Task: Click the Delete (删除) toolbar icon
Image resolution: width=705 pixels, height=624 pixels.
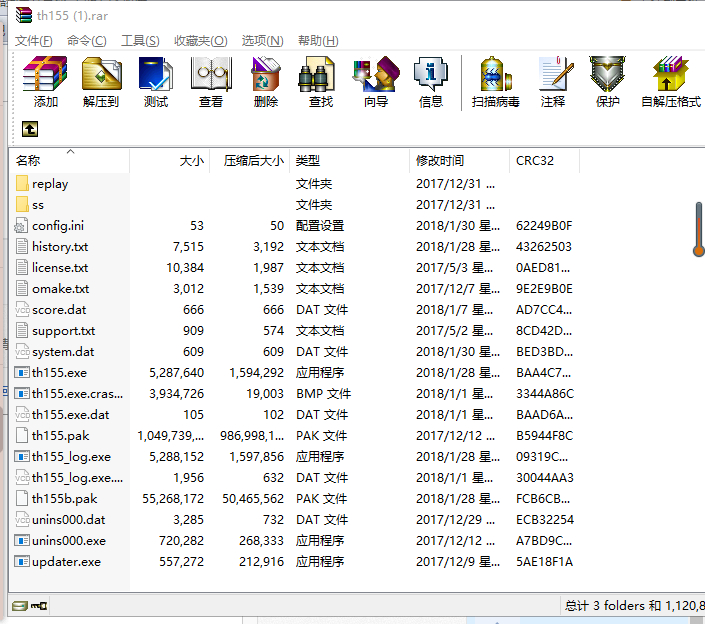Action: pyautogui.click(x=266, y=82)
